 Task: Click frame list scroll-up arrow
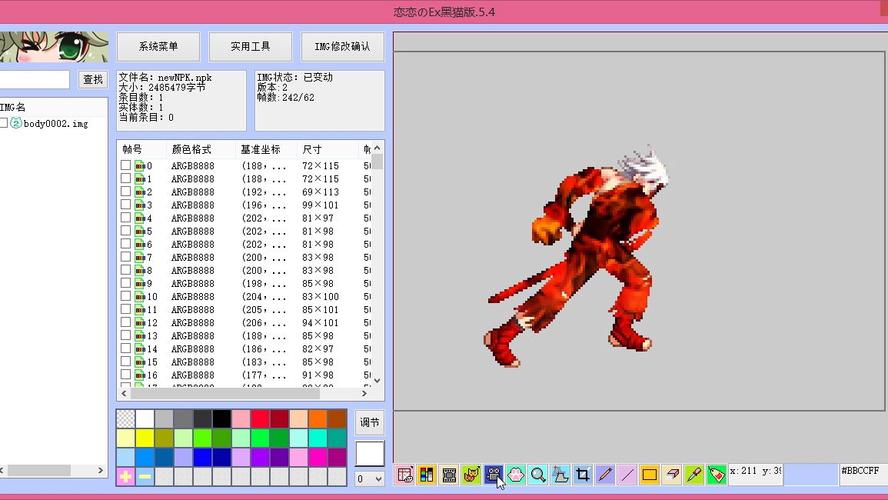377,148
